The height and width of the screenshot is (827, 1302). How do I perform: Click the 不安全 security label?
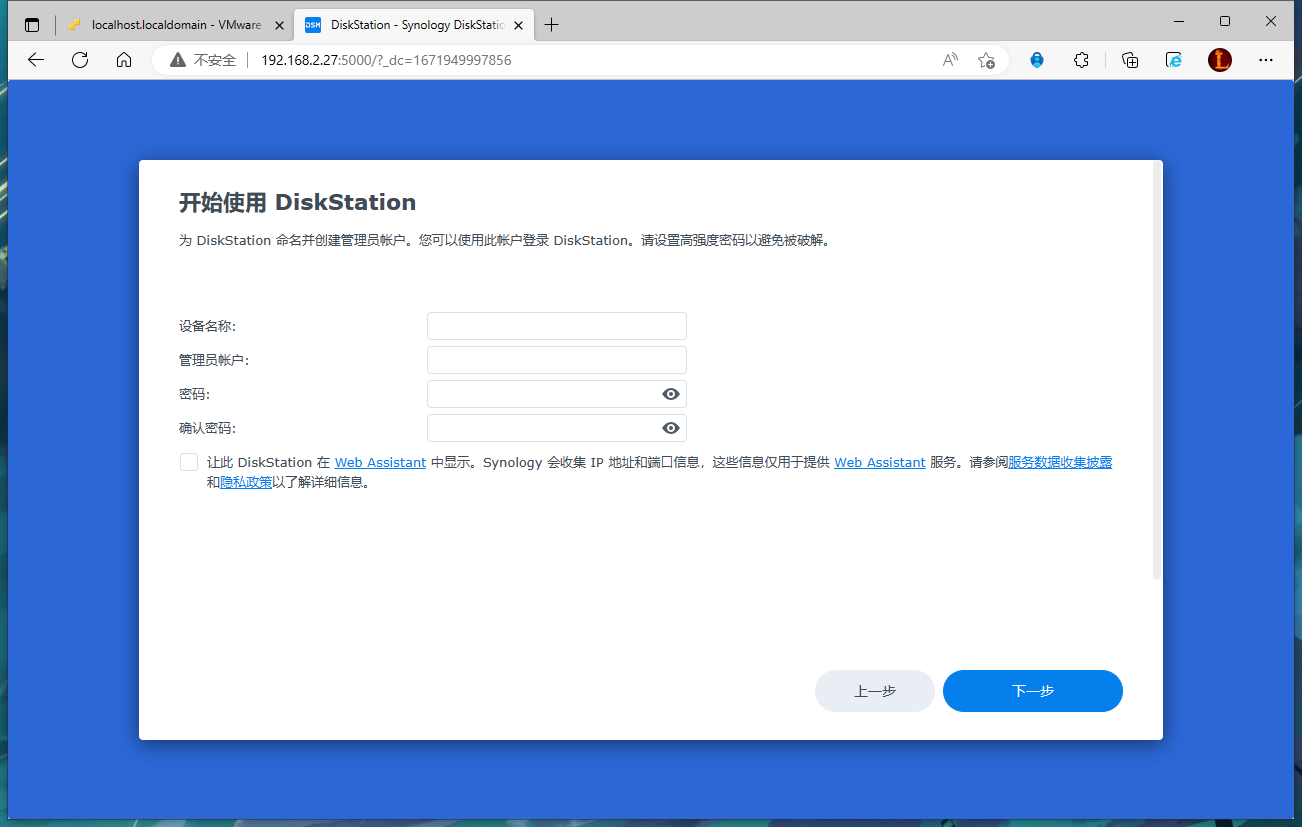pos(215,60)
